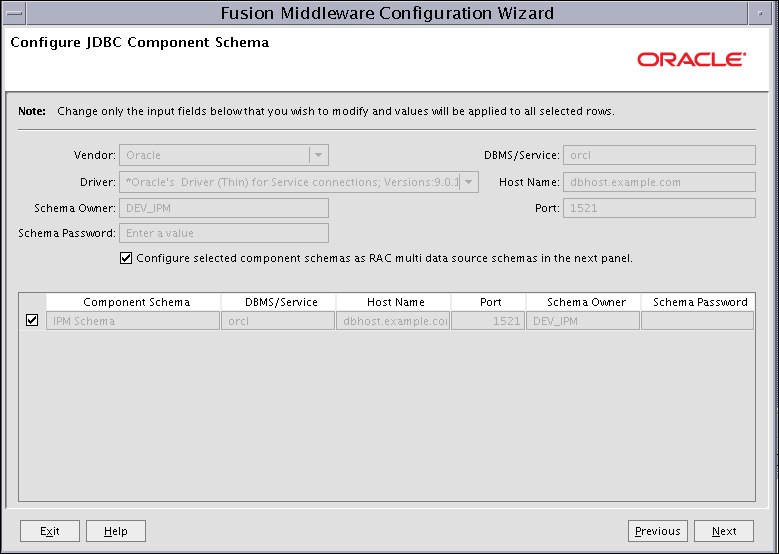Click the DEV_IPM table cell
This screenshot has width=779, height=554.
[583, 321]
